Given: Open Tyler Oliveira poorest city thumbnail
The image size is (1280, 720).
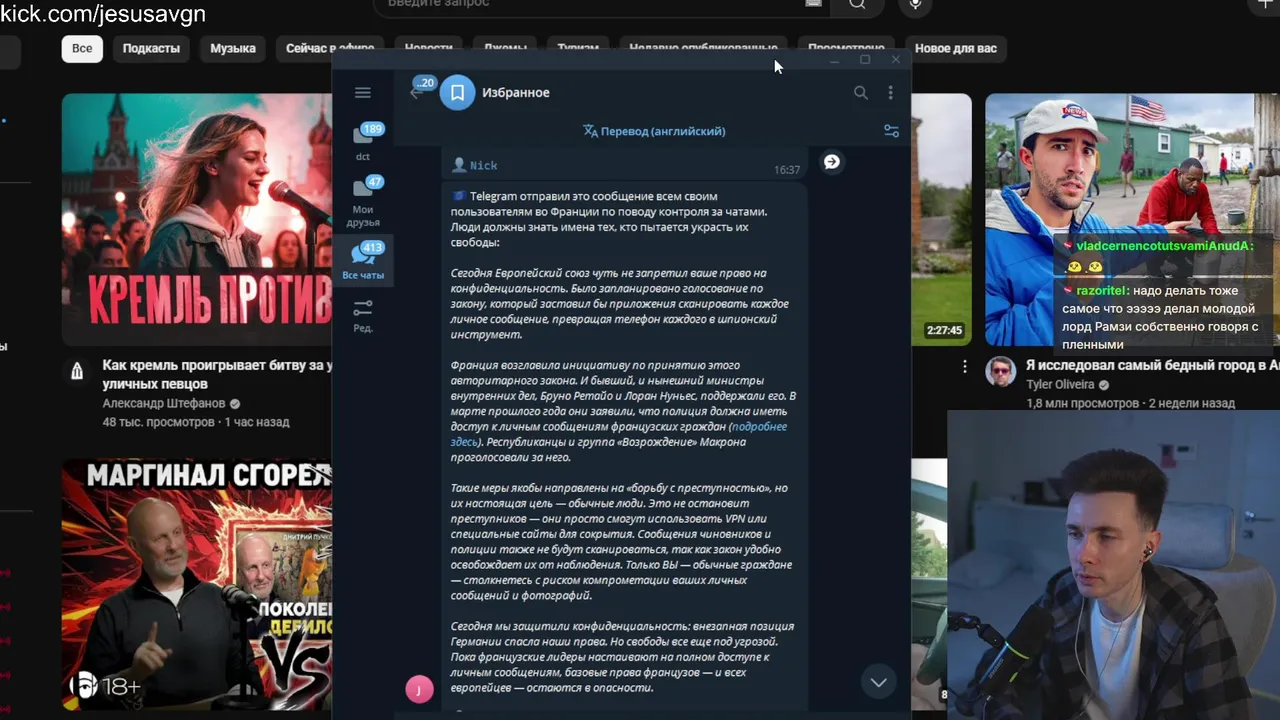Looking at the screenshot, I should 1132,220.
